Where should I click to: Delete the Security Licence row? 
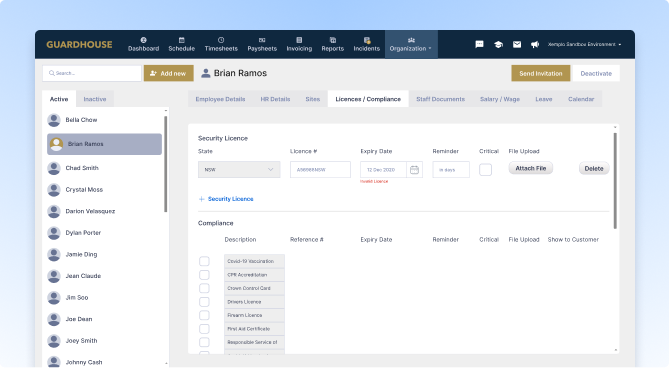pos(593,168)
